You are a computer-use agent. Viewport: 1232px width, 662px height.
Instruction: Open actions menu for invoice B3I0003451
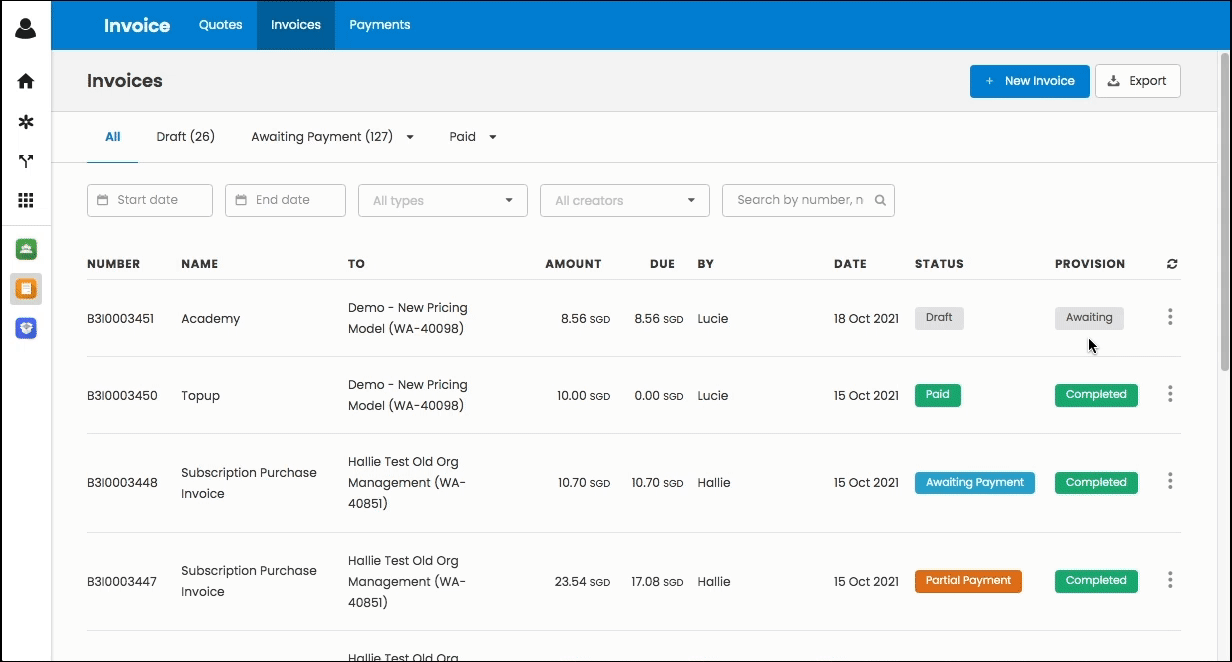(1170, 317)
